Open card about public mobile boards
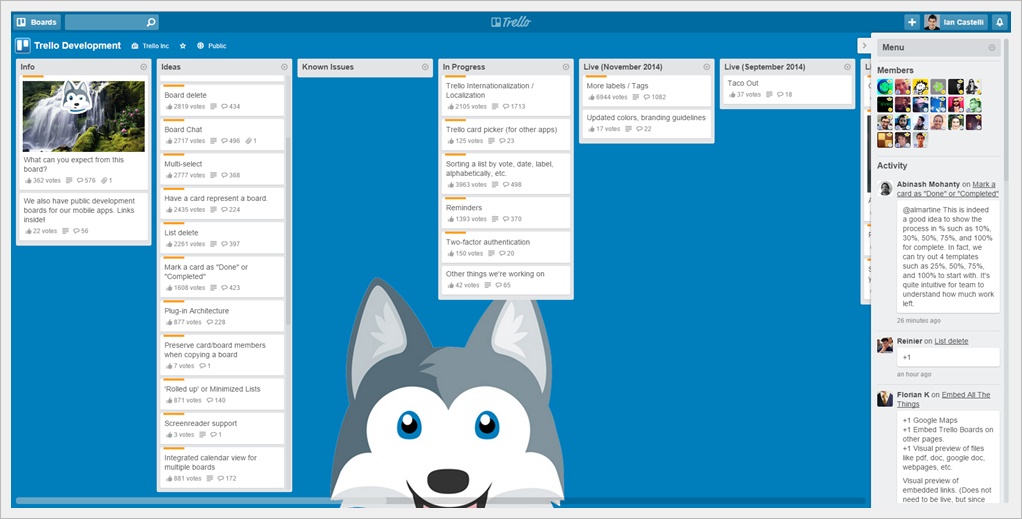 pyautogui.click(x=83, y=215)
